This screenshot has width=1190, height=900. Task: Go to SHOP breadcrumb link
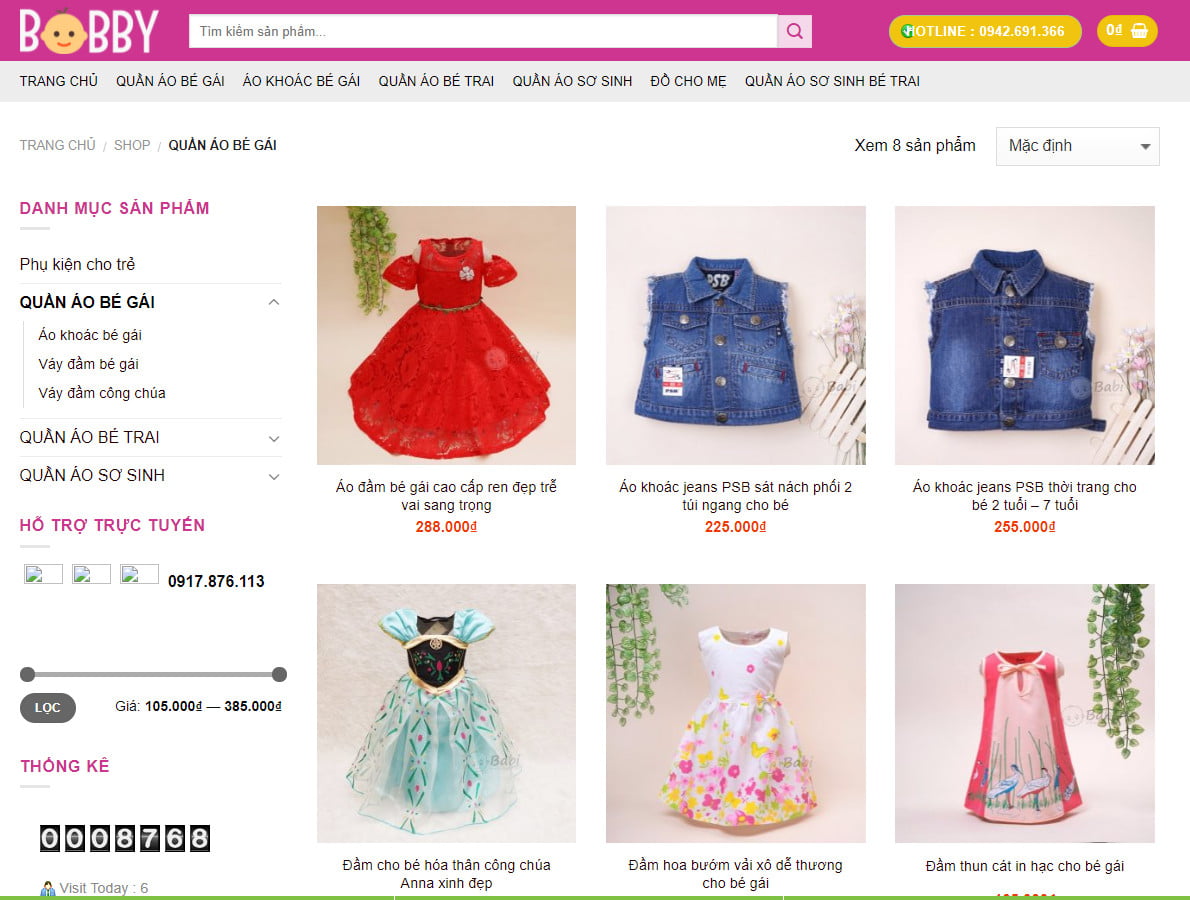[132, 145]
